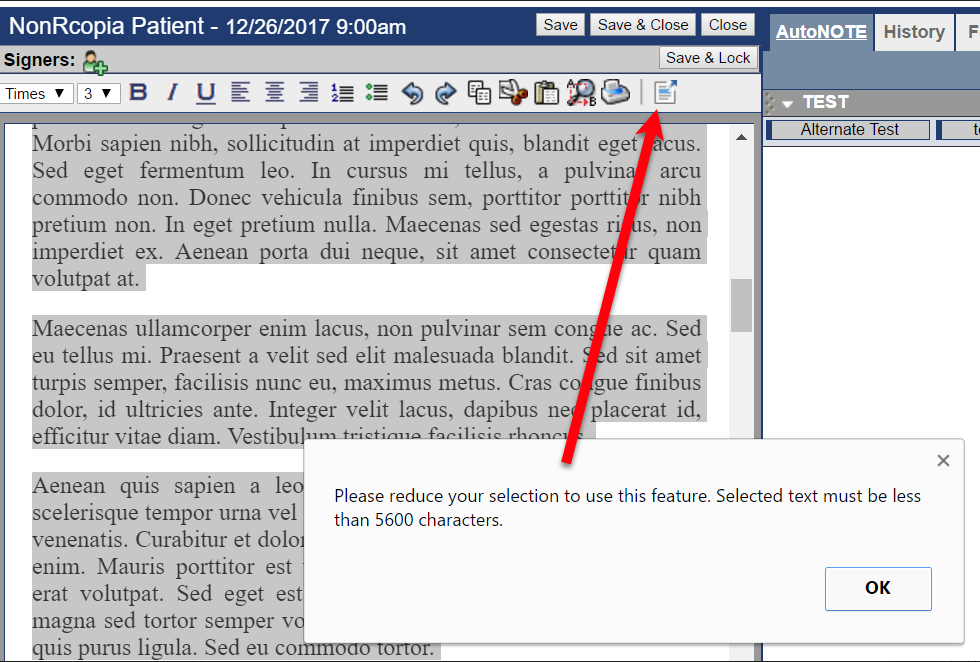Switch to the AutoNOTE tab
This screenshot has height=662, width=980.
click(x=821, y=32)
